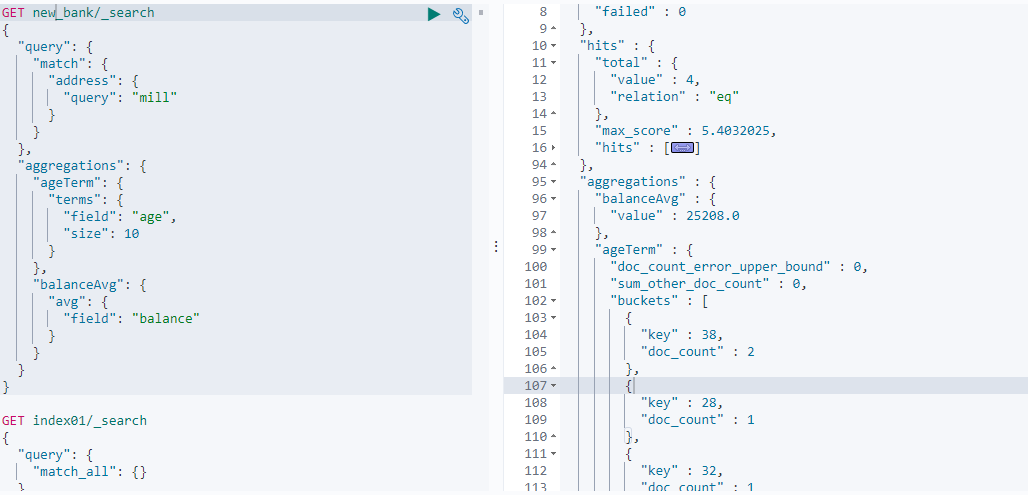This screenshot has width=1028, height=495.
Task: Collapse the fold arrow at line 9
Action: (553, 29)
